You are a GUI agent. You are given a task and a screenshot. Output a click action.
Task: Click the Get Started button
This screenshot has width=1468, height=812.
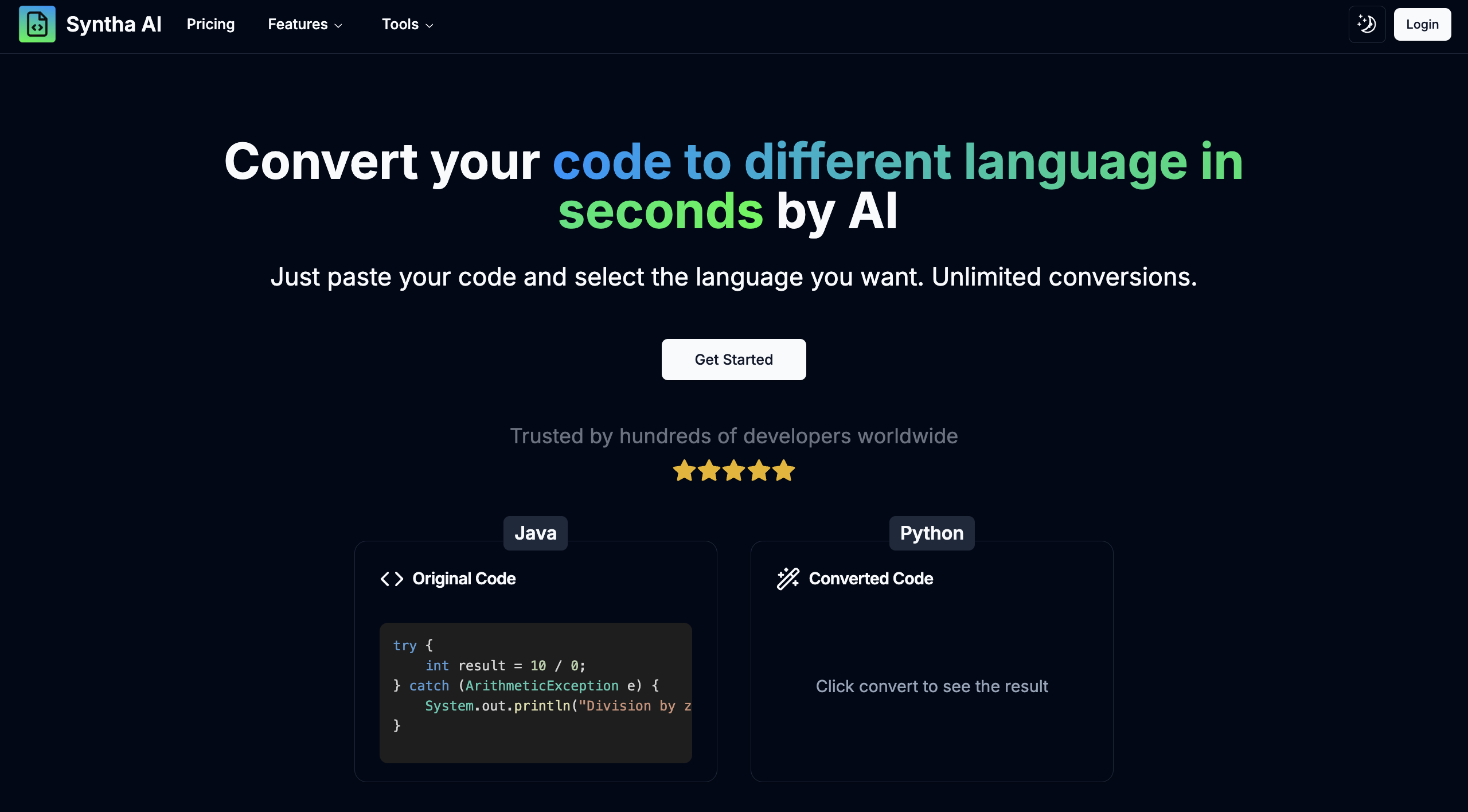733,359
